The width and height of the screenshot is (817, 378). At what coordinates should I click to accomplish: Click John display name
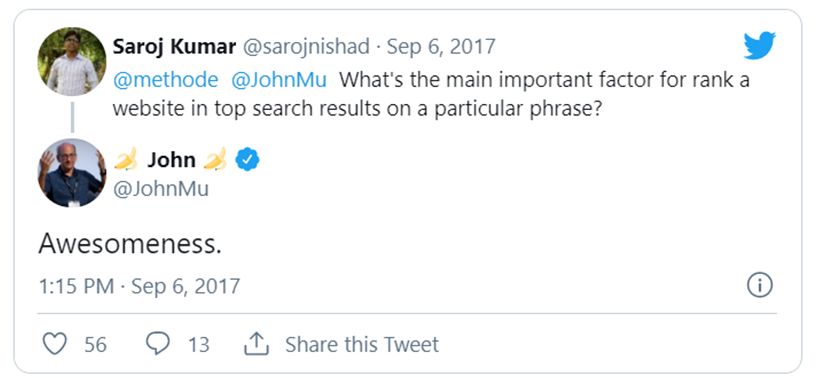point(171,160)
